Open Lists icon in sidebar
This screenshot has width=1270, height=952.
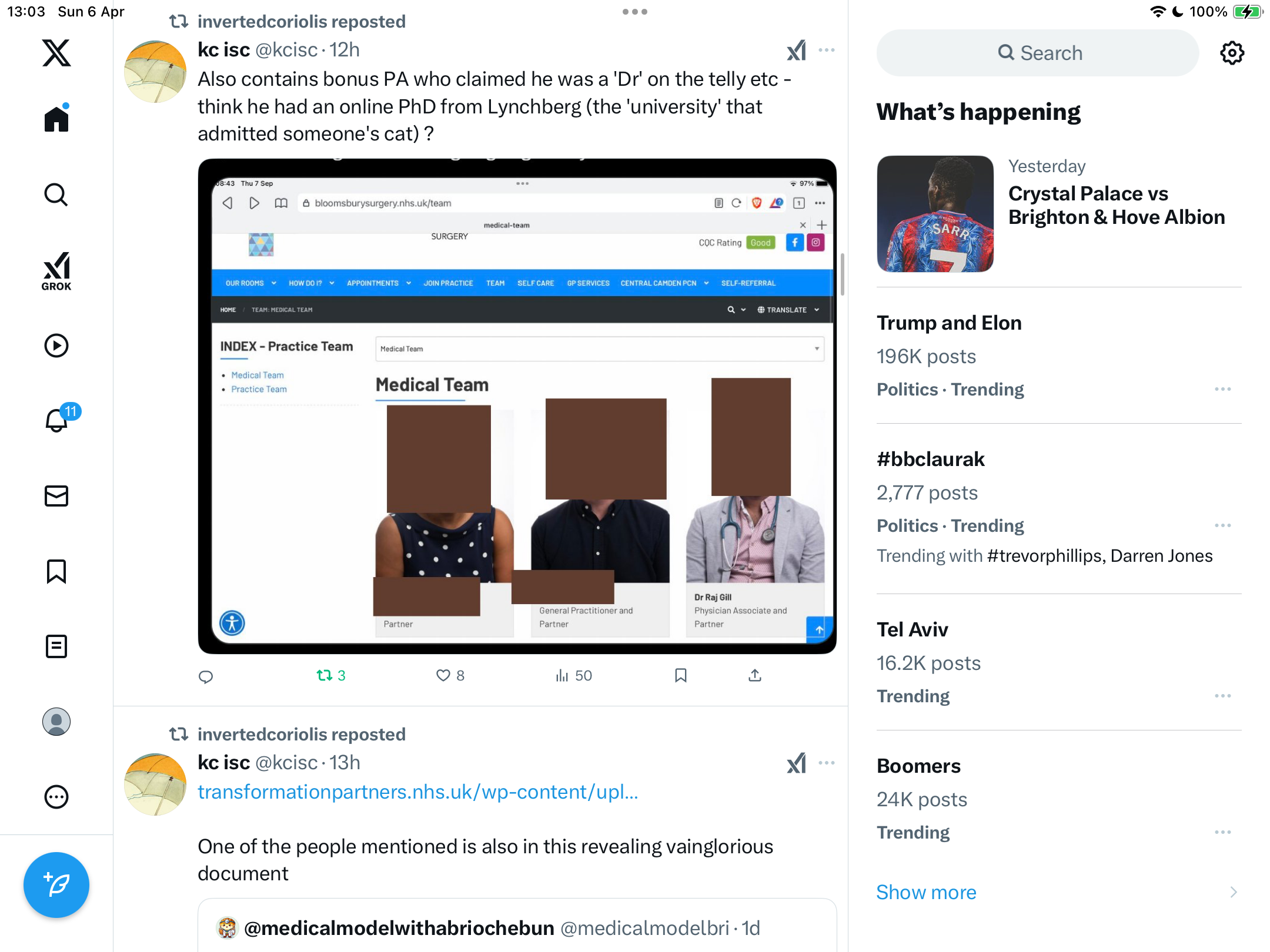[56, 646]
